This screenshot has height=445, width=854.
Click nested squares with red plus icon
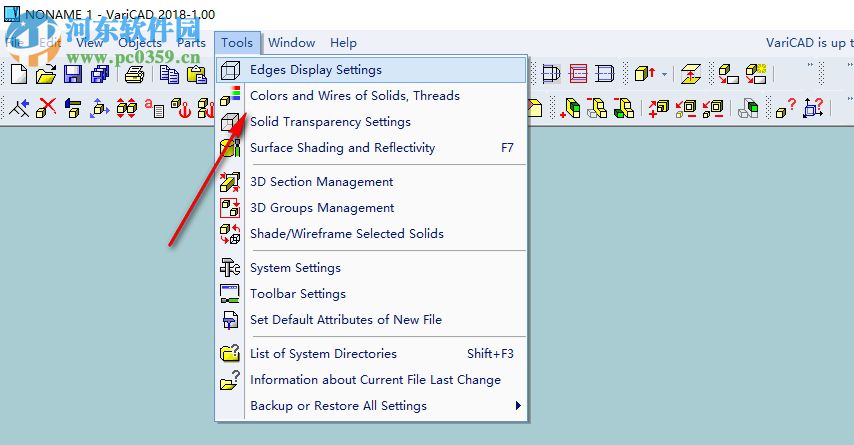point(658,108)
